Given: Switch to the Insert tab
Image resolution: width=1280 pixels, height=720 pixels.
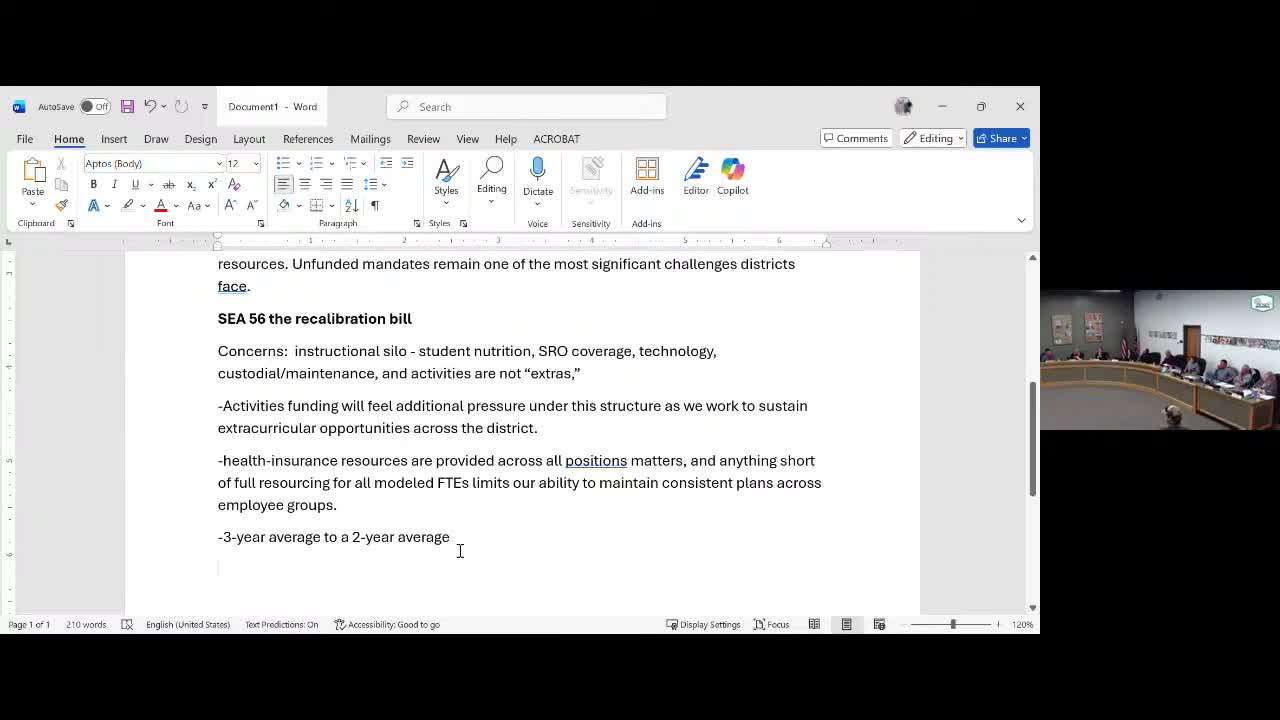Looking at the screenshot, I should (114, 139).
